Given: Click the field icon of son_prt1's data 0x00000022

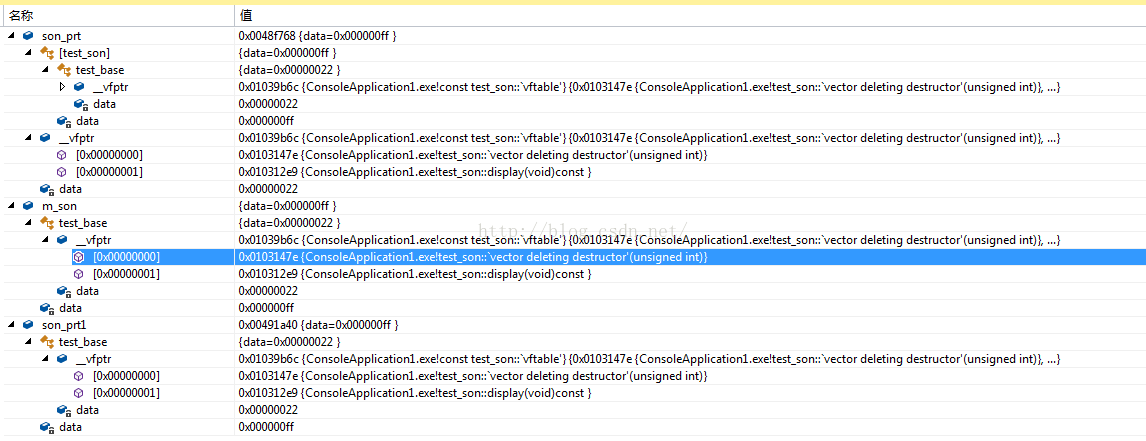Looking at the screenshot, I should (64, 410).
